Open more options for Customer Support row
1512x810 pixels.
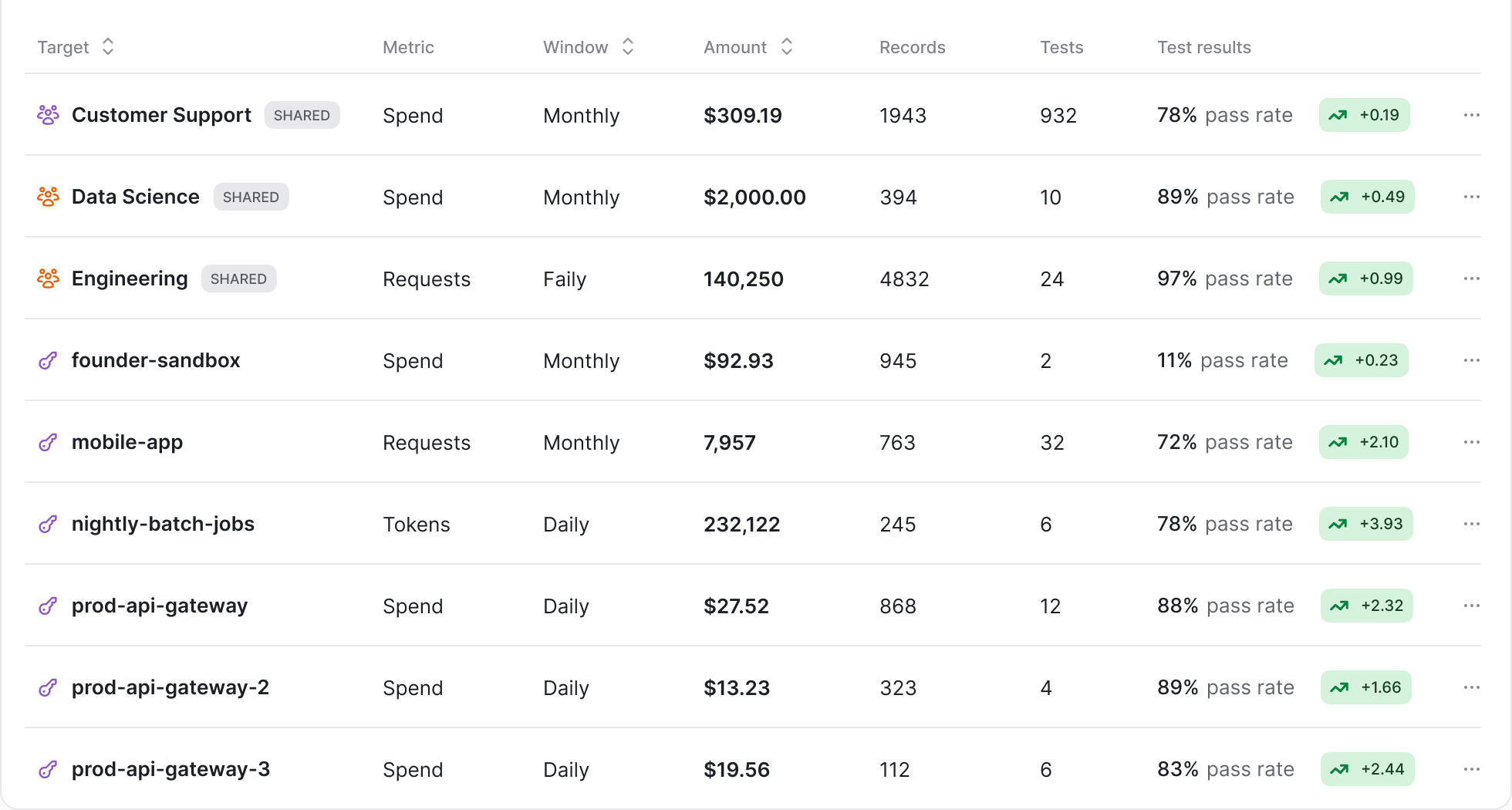point(1471,115)
